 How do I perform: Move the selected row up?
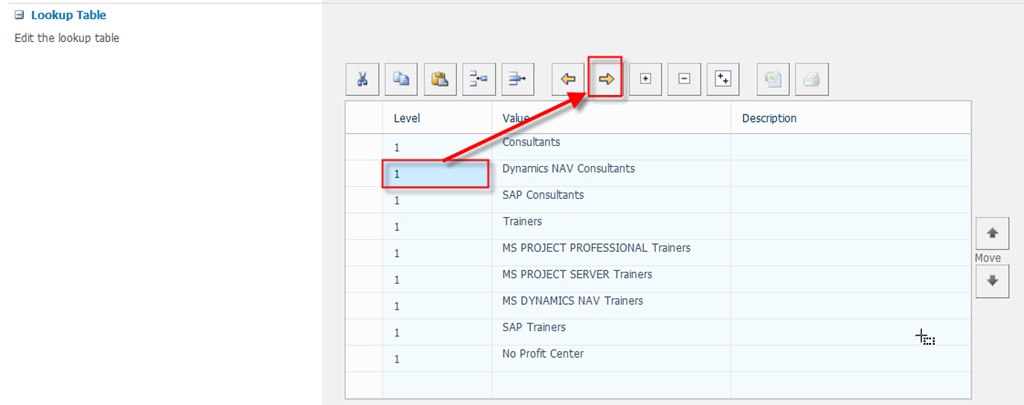click(991, 233)
